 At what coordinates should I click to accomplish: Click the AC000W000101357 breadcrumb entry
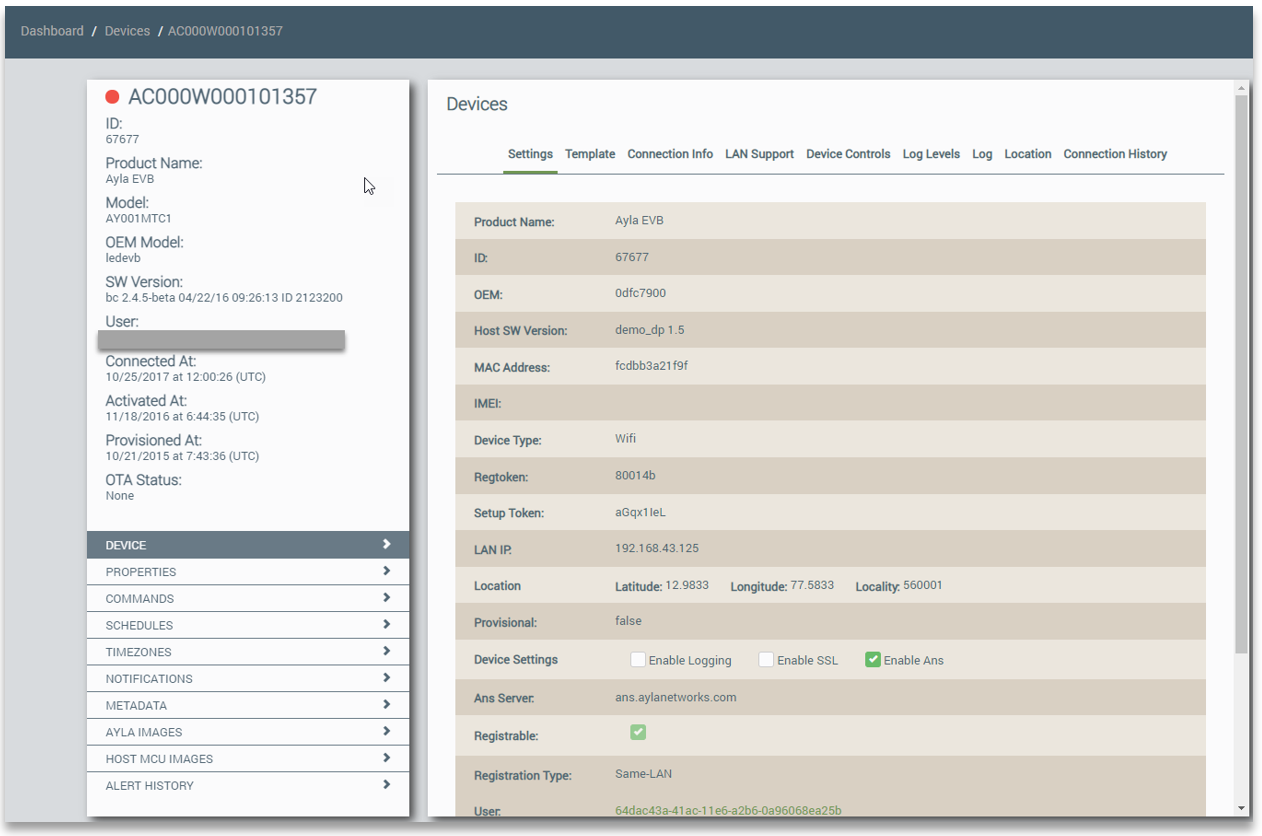pyautogui.click(x=225, y=31)
